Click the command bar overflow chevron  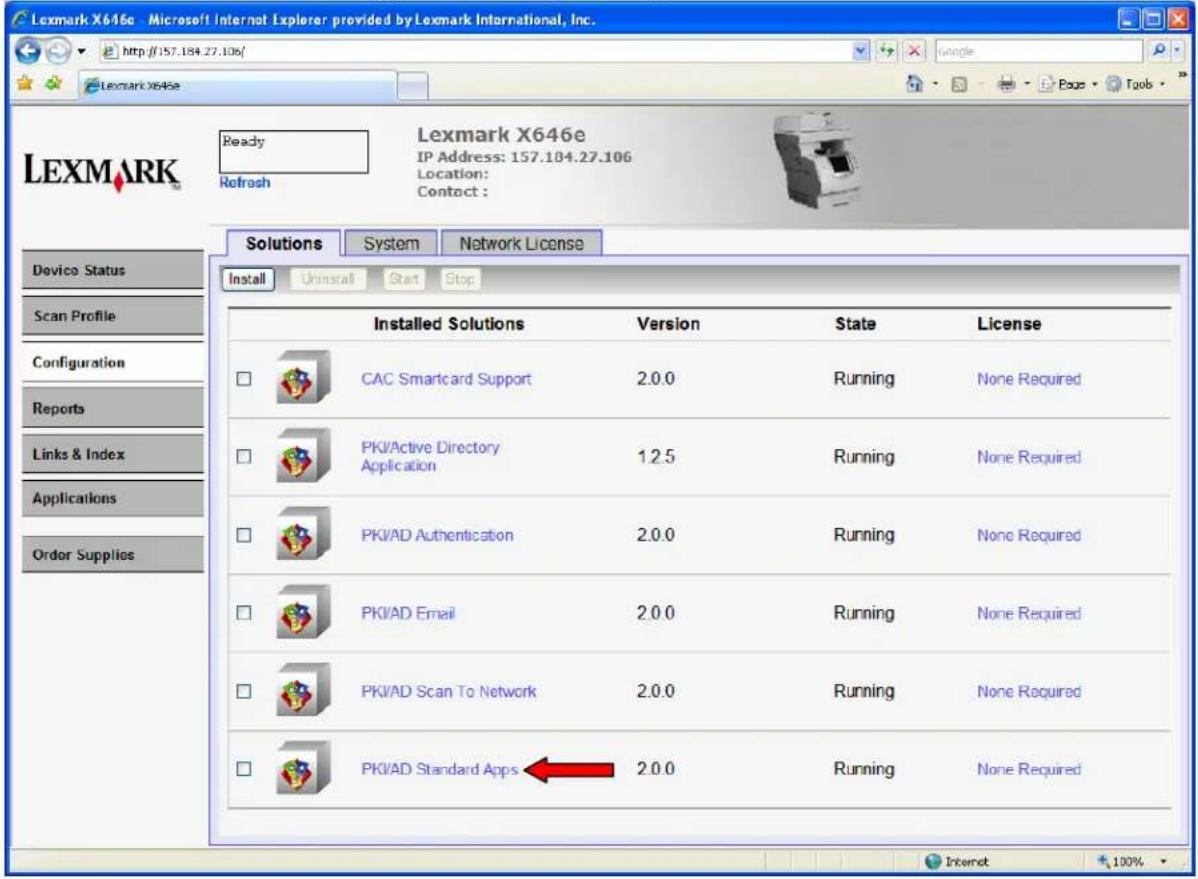(x=1182, y=75)
